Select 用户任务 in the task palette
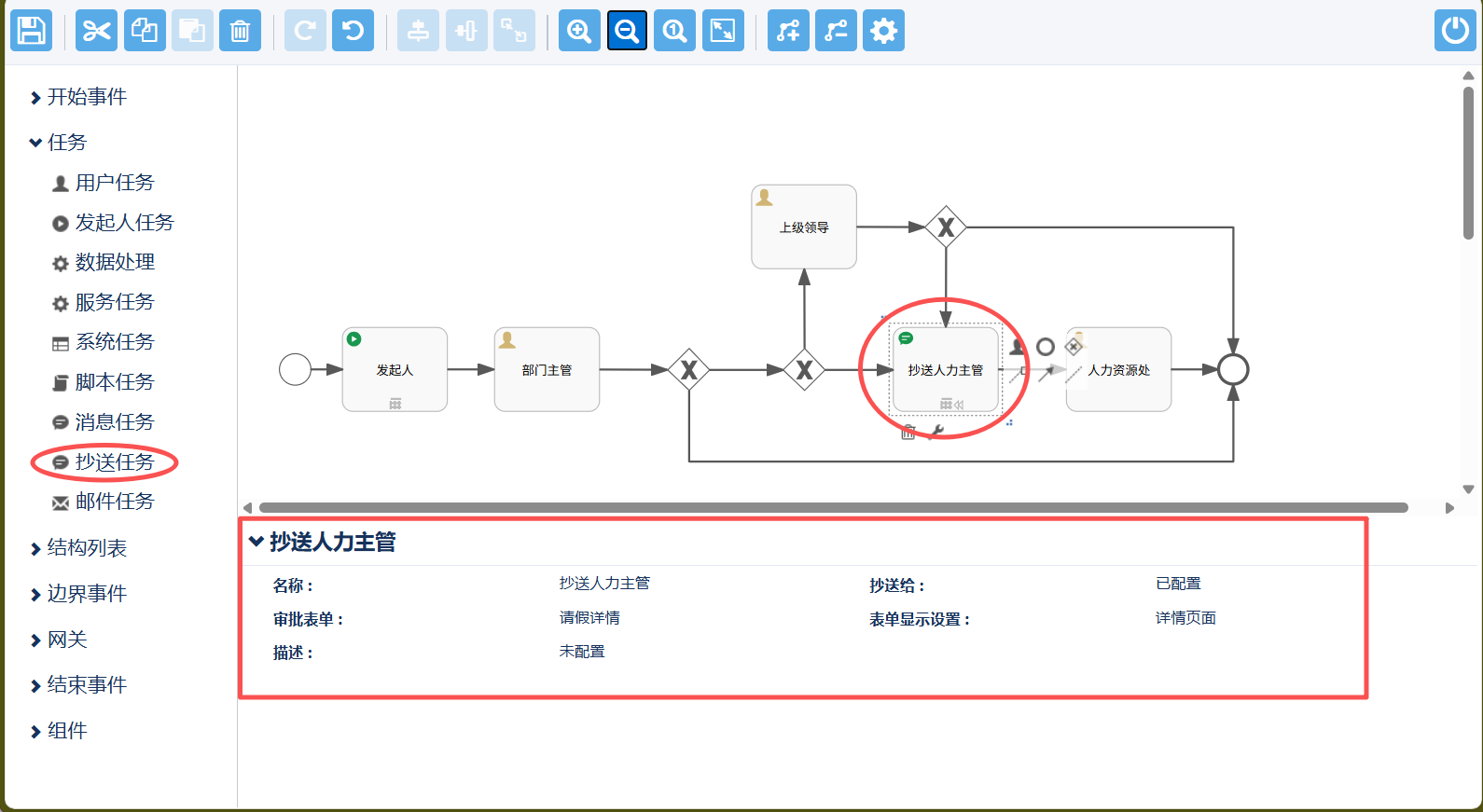Image resolution: width=1483 pixels, height=812 pixels. [x=114, y=183]
